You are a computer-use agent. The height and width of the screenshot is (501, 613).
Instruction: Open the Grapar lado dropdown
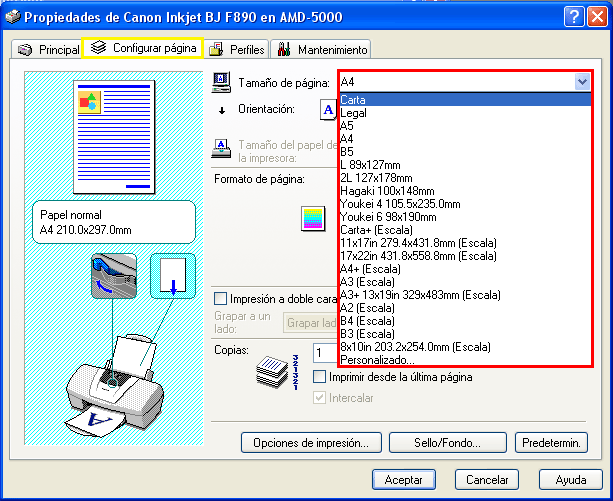(x=310, y=323)
